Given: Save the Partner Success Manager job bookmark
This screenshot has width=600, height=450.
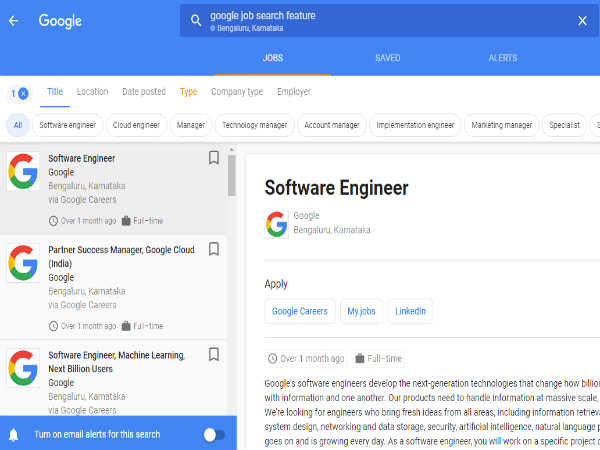Looking at the screenshot, I should pos(213,250).
